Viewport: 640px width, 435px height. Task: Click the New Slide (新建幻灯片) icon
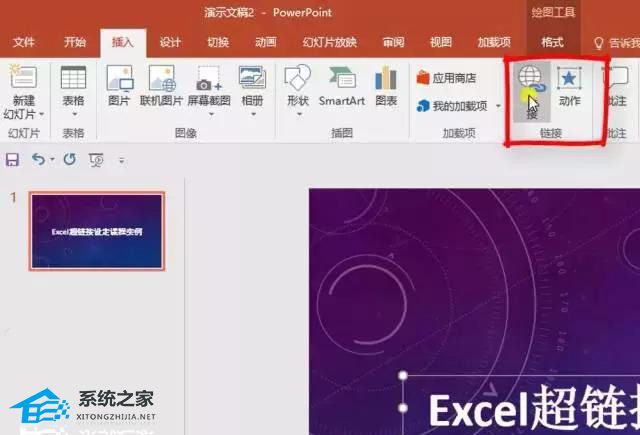click(x=23, y=77)
